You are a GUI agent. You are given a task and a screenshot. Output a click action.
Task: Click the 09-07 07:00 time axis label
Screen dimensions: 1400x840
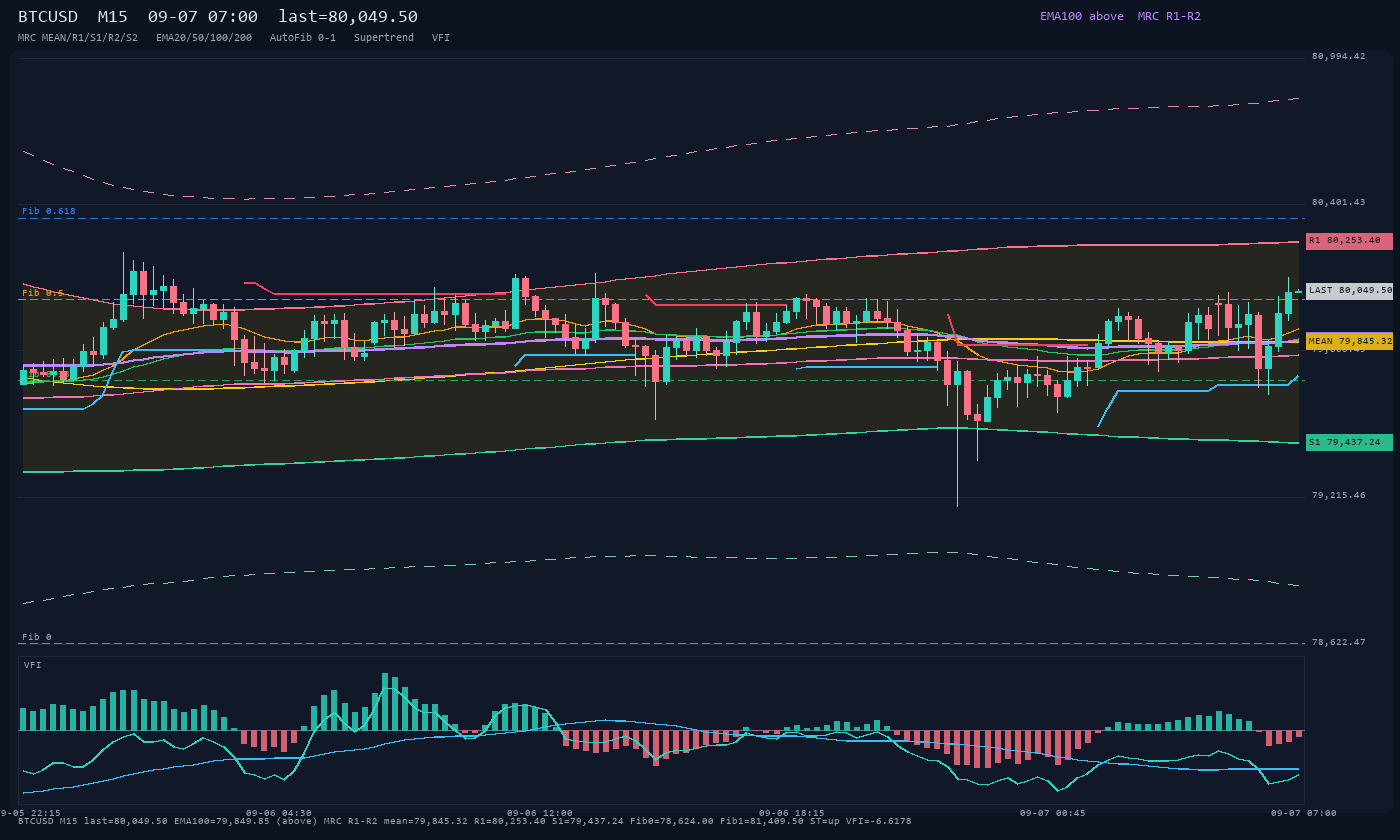pyautogui.click(x=1304, y=813)
